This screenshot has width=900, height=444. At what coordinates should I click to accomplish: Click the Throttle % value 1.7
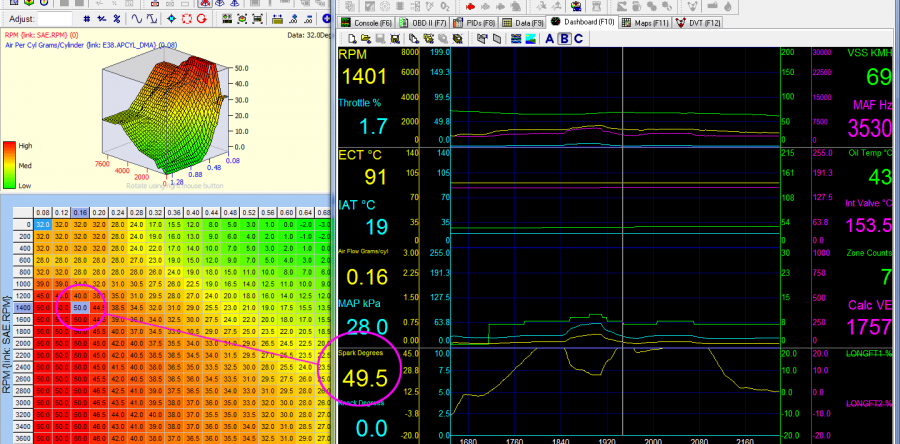tap(374, 126)
